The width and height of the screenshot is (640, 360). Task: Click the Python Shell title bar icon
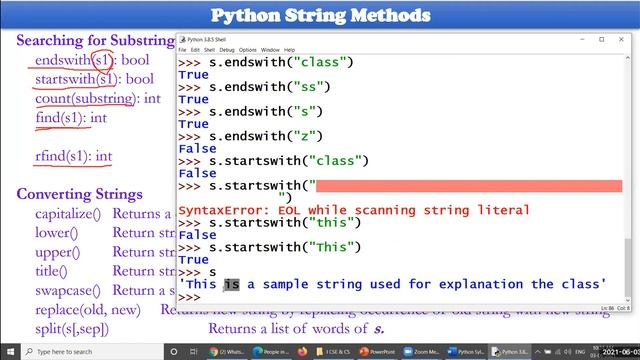pos(183,40)
